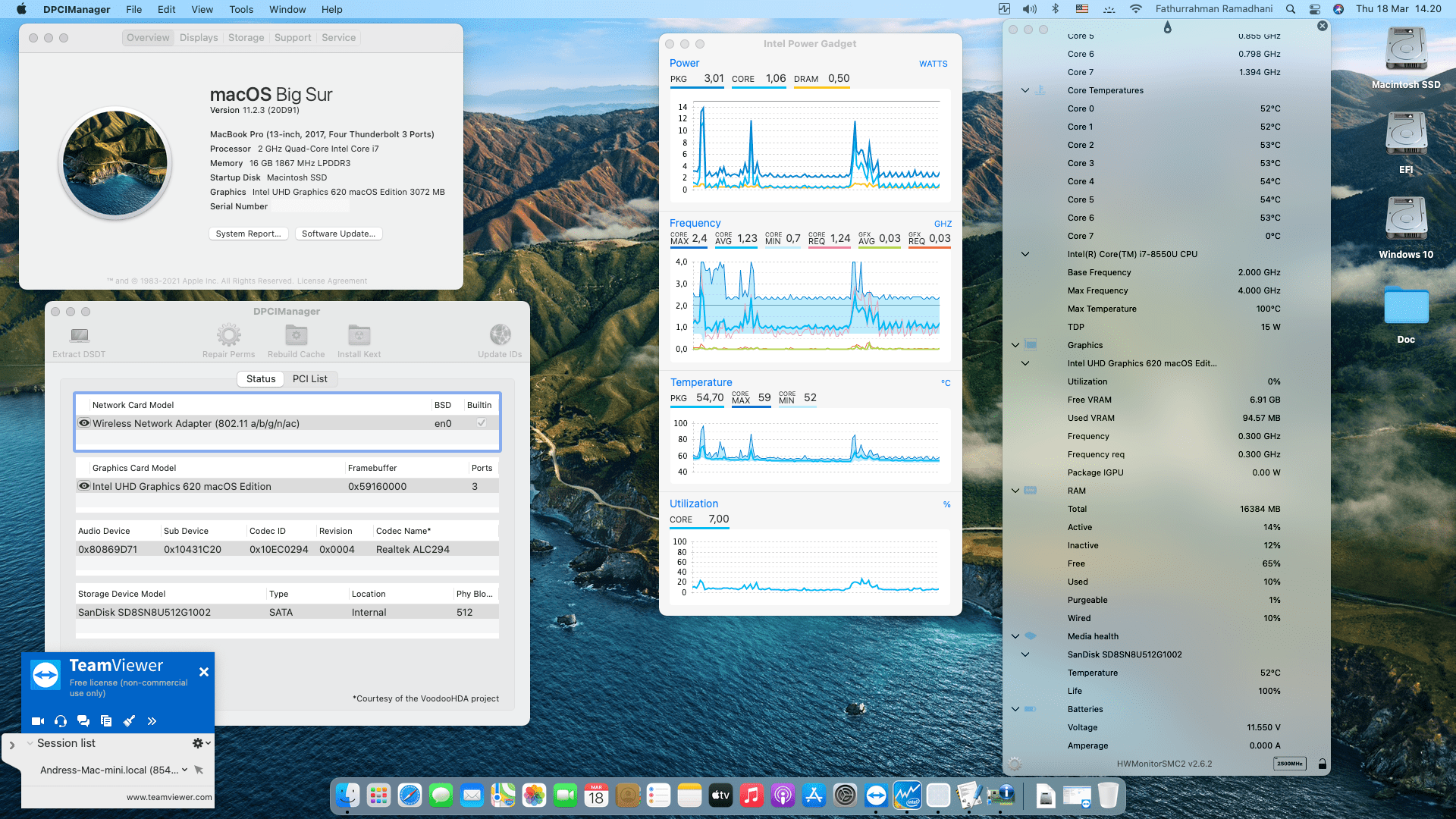1456x819 pixels.
Task: Click Rebuild Cache toolbar icon
Action: coord(296,334)
